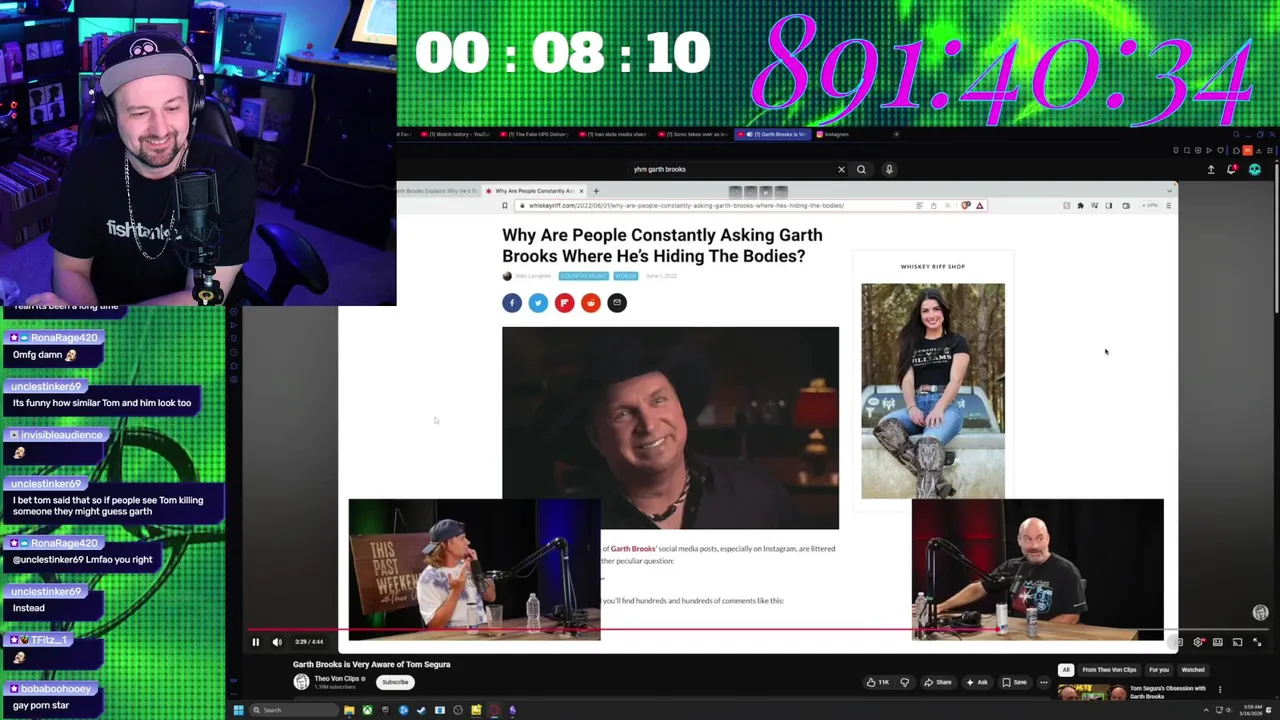Image resolution: width=1280 pixels, height=720 pixels.
Task: Open Brave hamburger menu
Action: tap(1168, 206)
